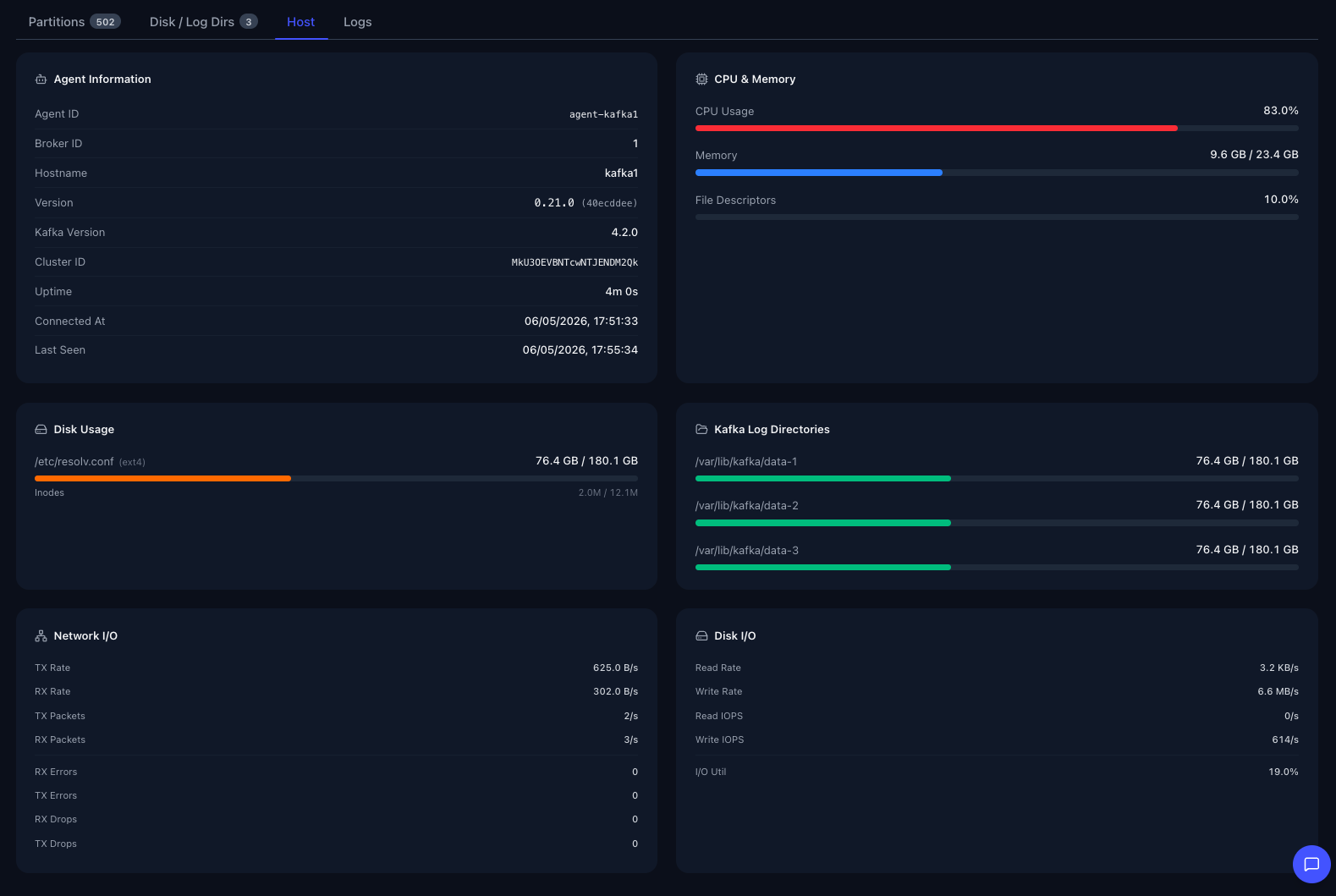The height and width of the screenshot is (896, 1336).
Task: Click the Disk Usage drive icon
Action: click(41, 430)
